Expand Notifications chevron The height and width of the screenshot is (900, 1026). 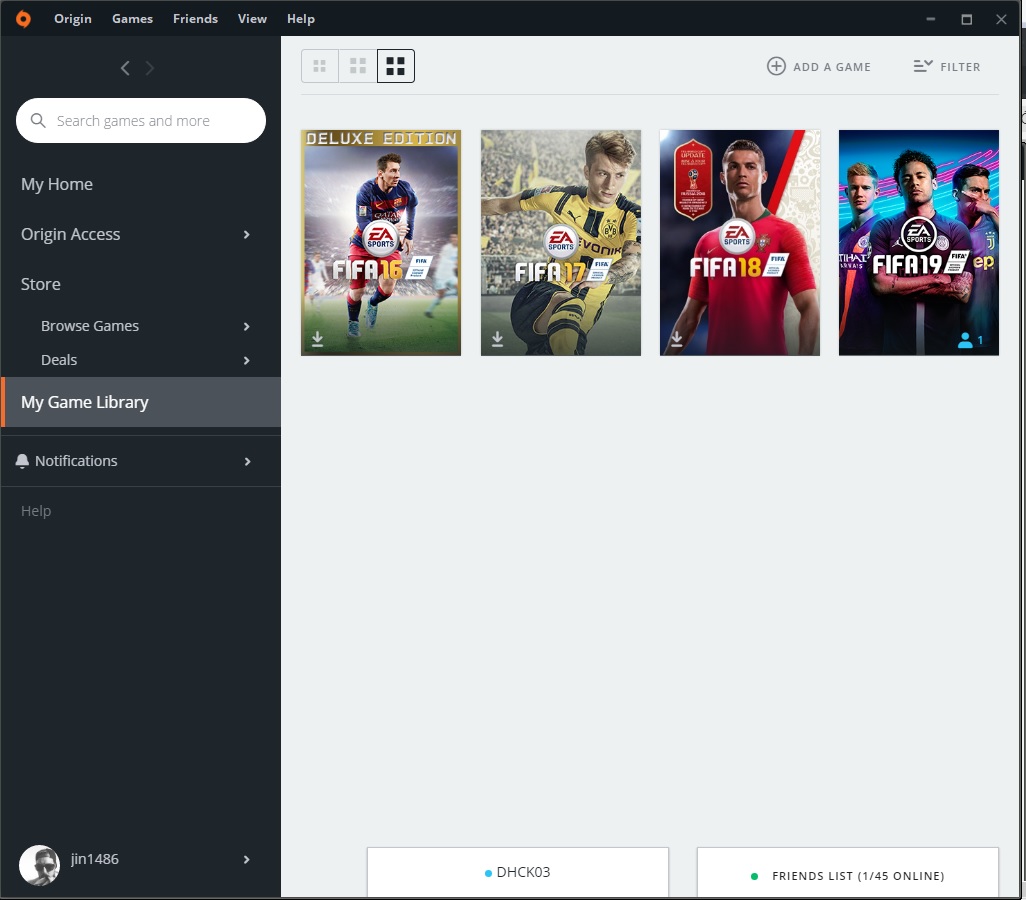[247, 461]
